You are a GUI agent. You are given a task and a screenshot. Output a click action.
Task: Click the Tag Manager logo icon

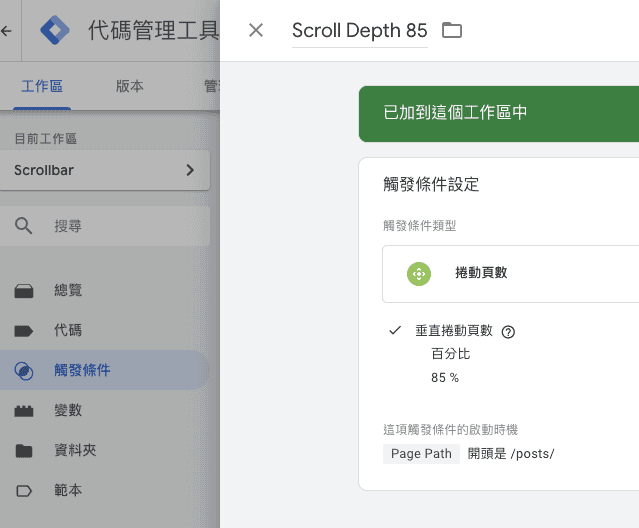(x=55, y=31)
